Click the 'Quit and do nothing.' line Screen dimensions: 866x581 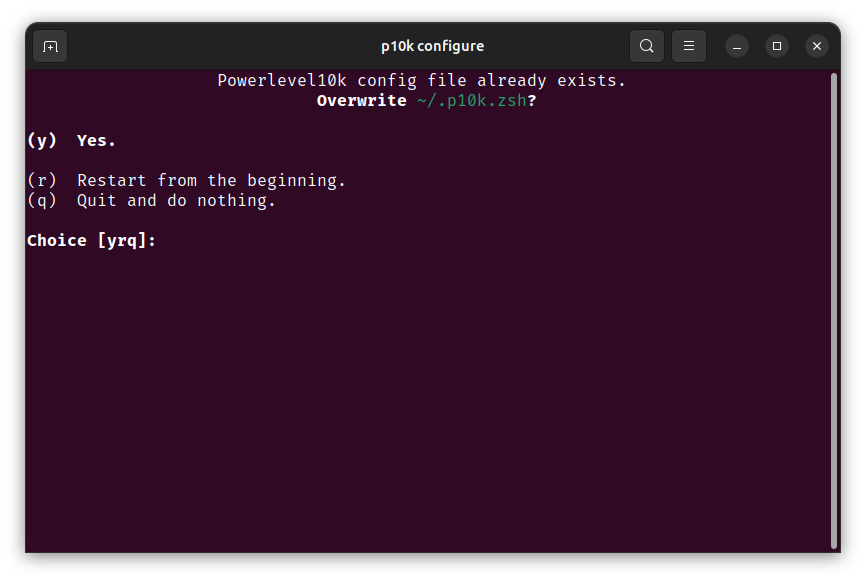click(x=151, y=200)
